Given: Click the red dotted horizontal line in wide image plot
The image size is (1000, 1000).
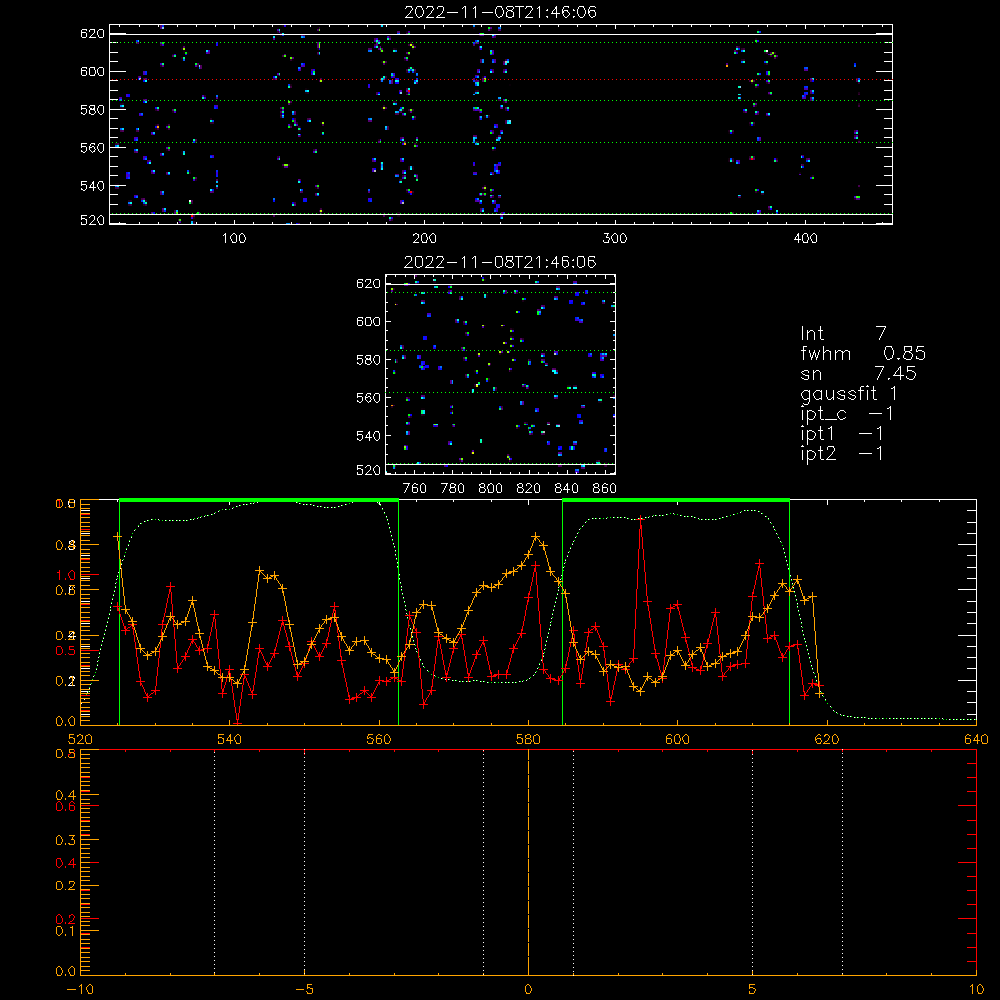Looking at the screenshot, I should click(501, 80).
